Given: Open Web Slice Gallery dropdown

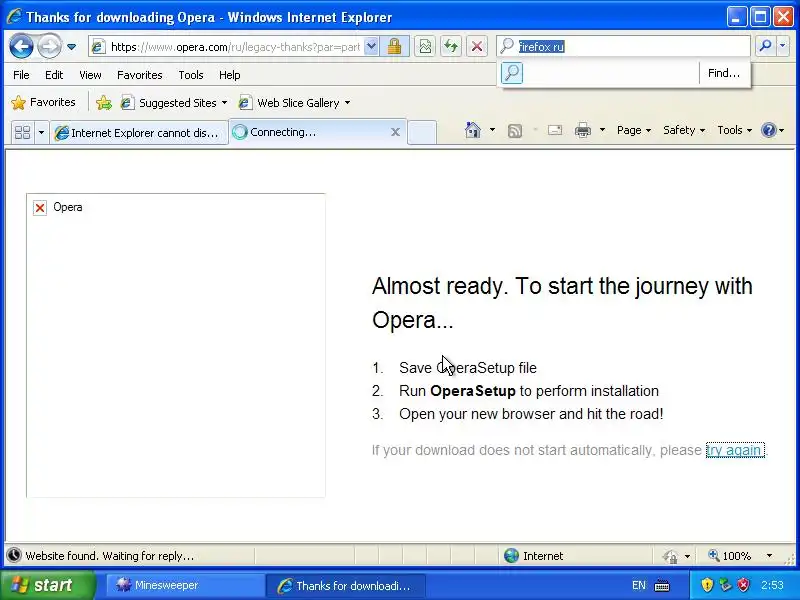Looking at the screenshot, I should click(x=294, y=103).
